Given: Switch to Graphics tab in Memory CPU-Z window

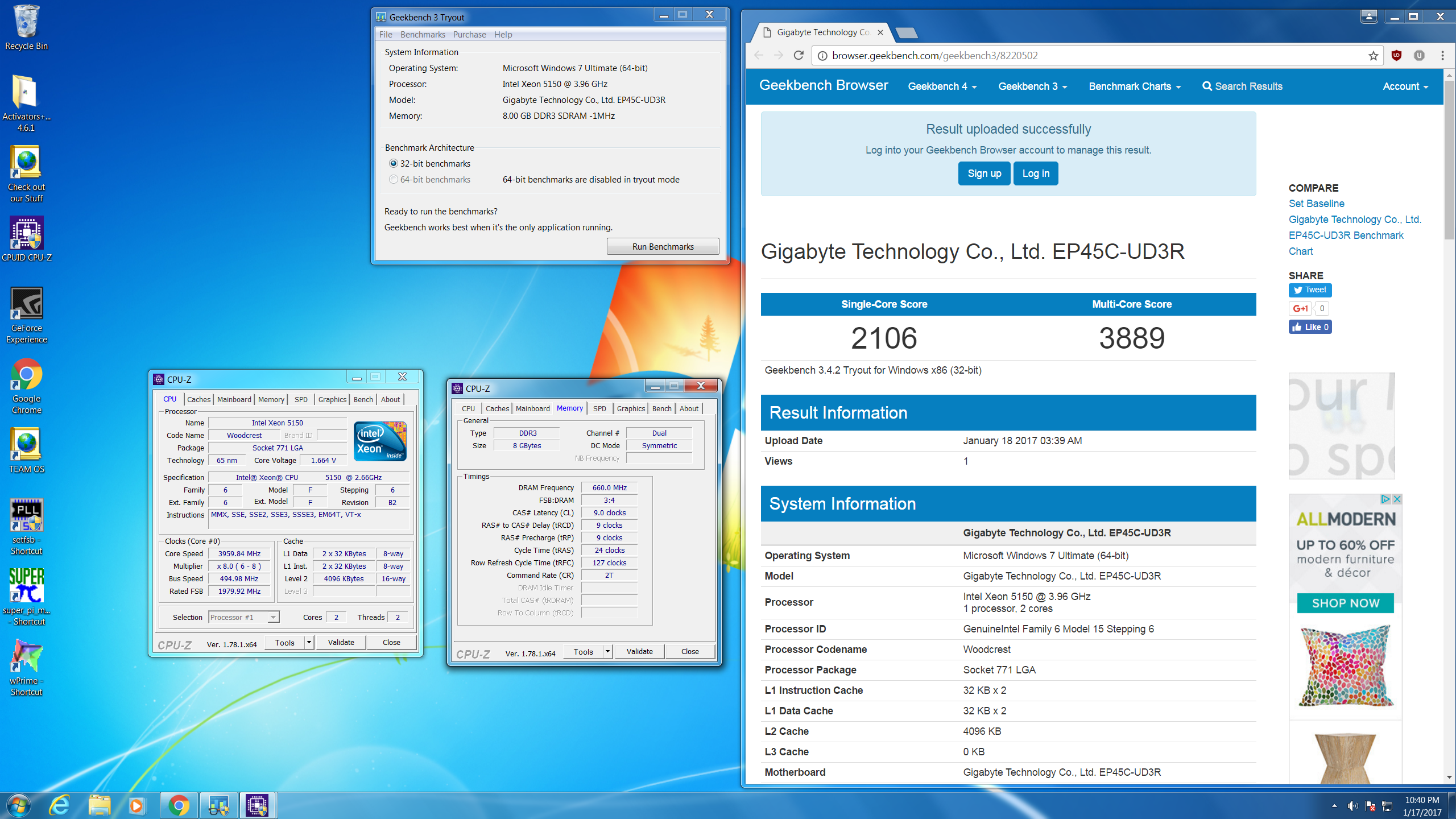Looking at the screenshot, I should pyautogui.click(x=631, y=408).
